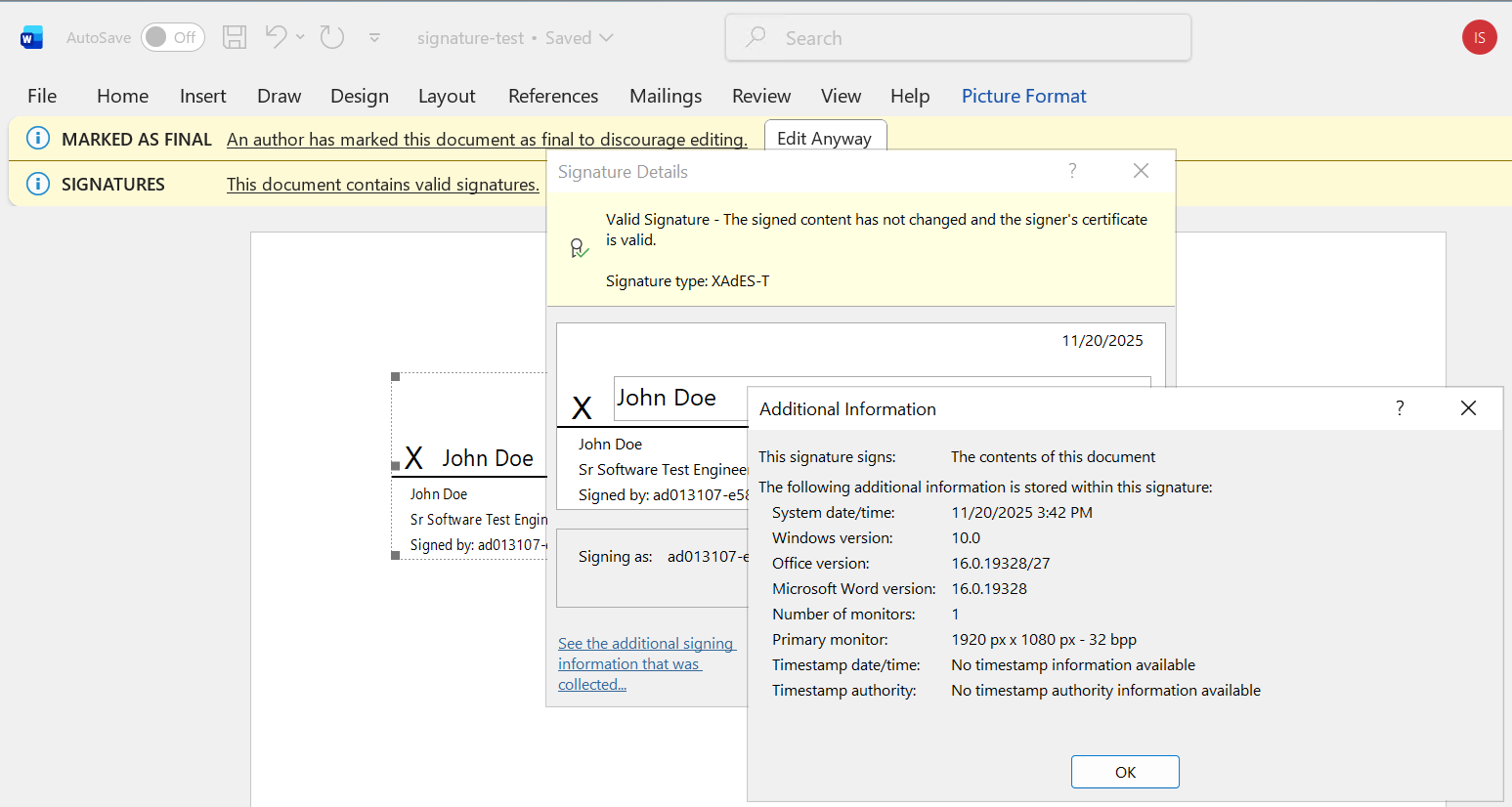The height and width of the screenshot is (807, 1512).
Task: Expand the Undo history dropdown arrow
Action: coord(301,37)
